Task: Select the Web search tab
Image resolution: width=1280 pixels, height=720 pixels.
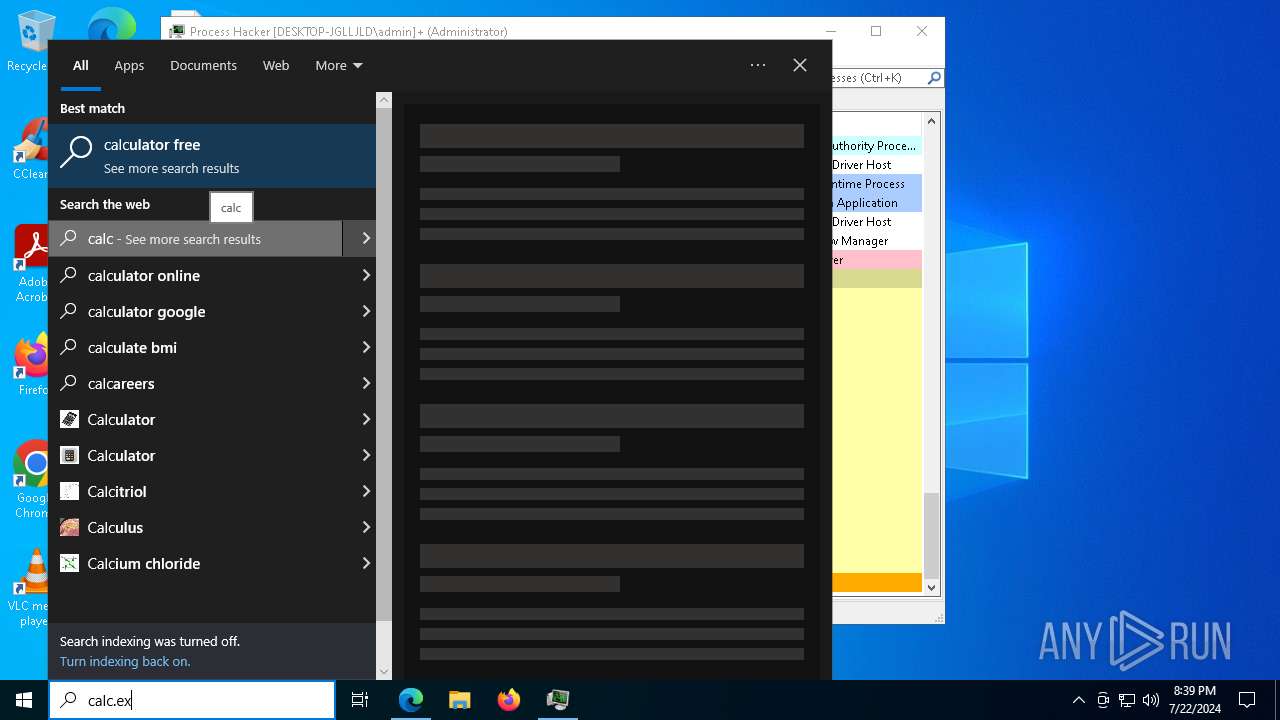Action: (x=276, y=65)
